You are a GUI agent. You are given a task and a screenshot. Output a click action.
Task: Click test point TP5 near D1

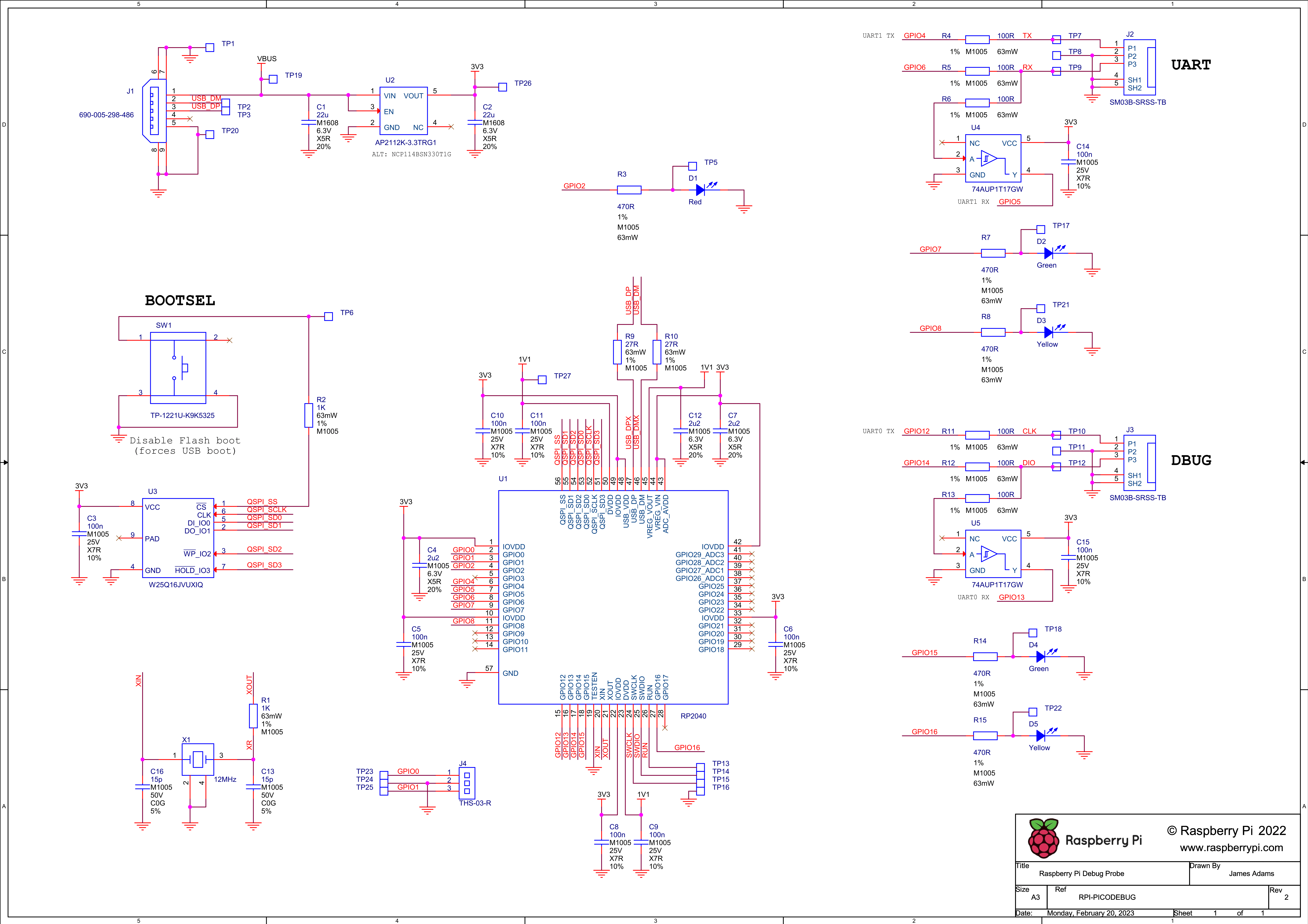coord(693,166)
